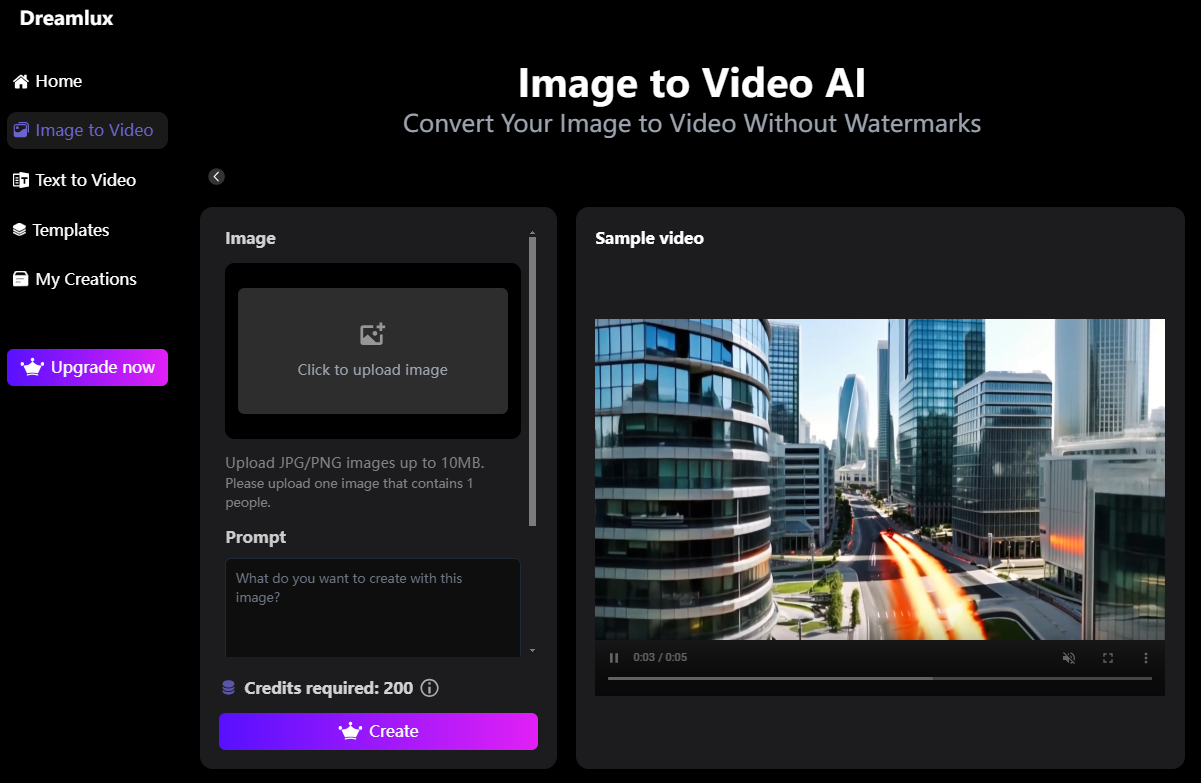Click the scroll up arrow in panel
The width and height of the screenshot is (1201, 783).
(x=532, y=233)
